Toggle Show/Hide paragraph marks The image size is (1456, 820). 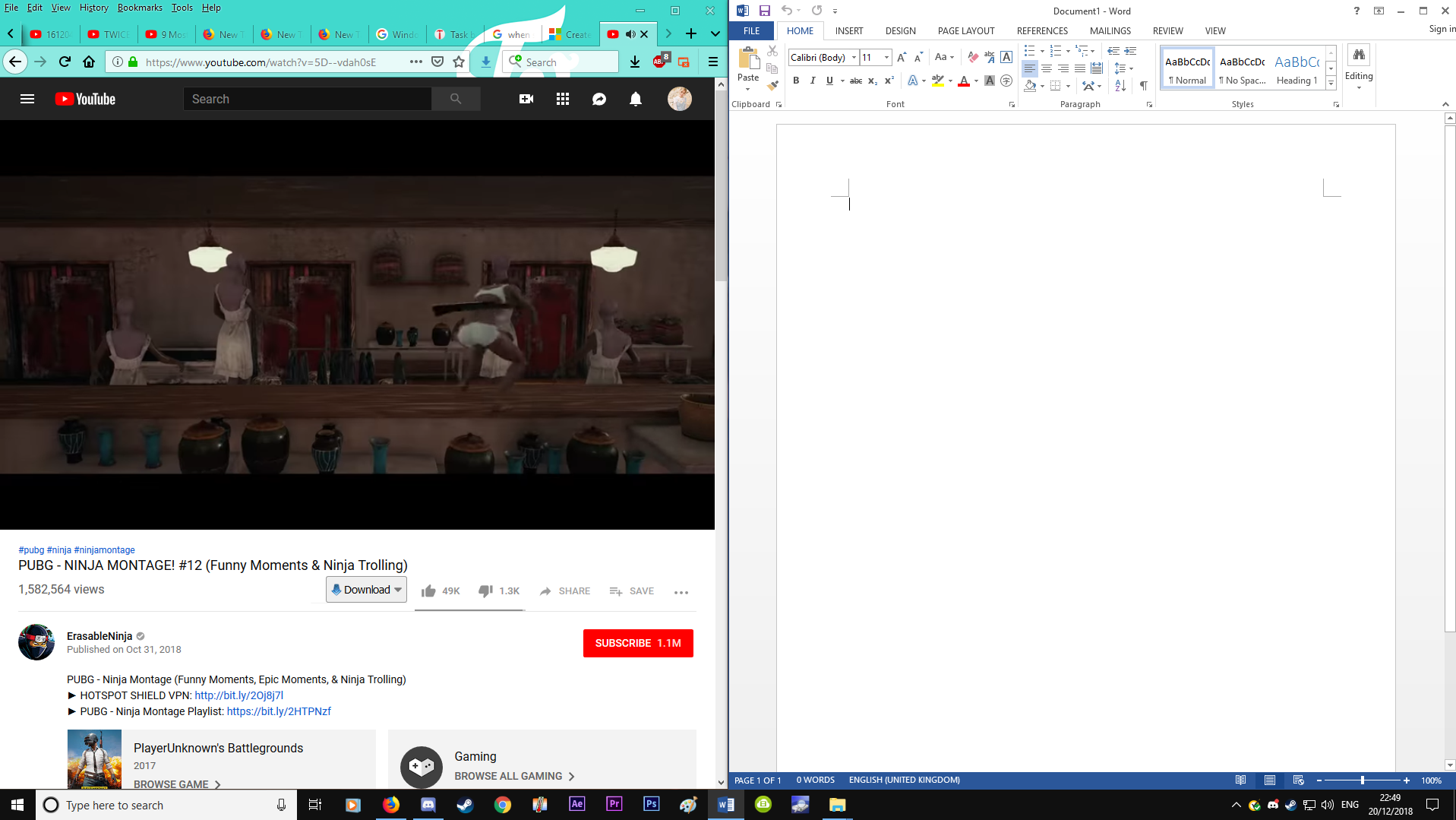[1144, 86]
